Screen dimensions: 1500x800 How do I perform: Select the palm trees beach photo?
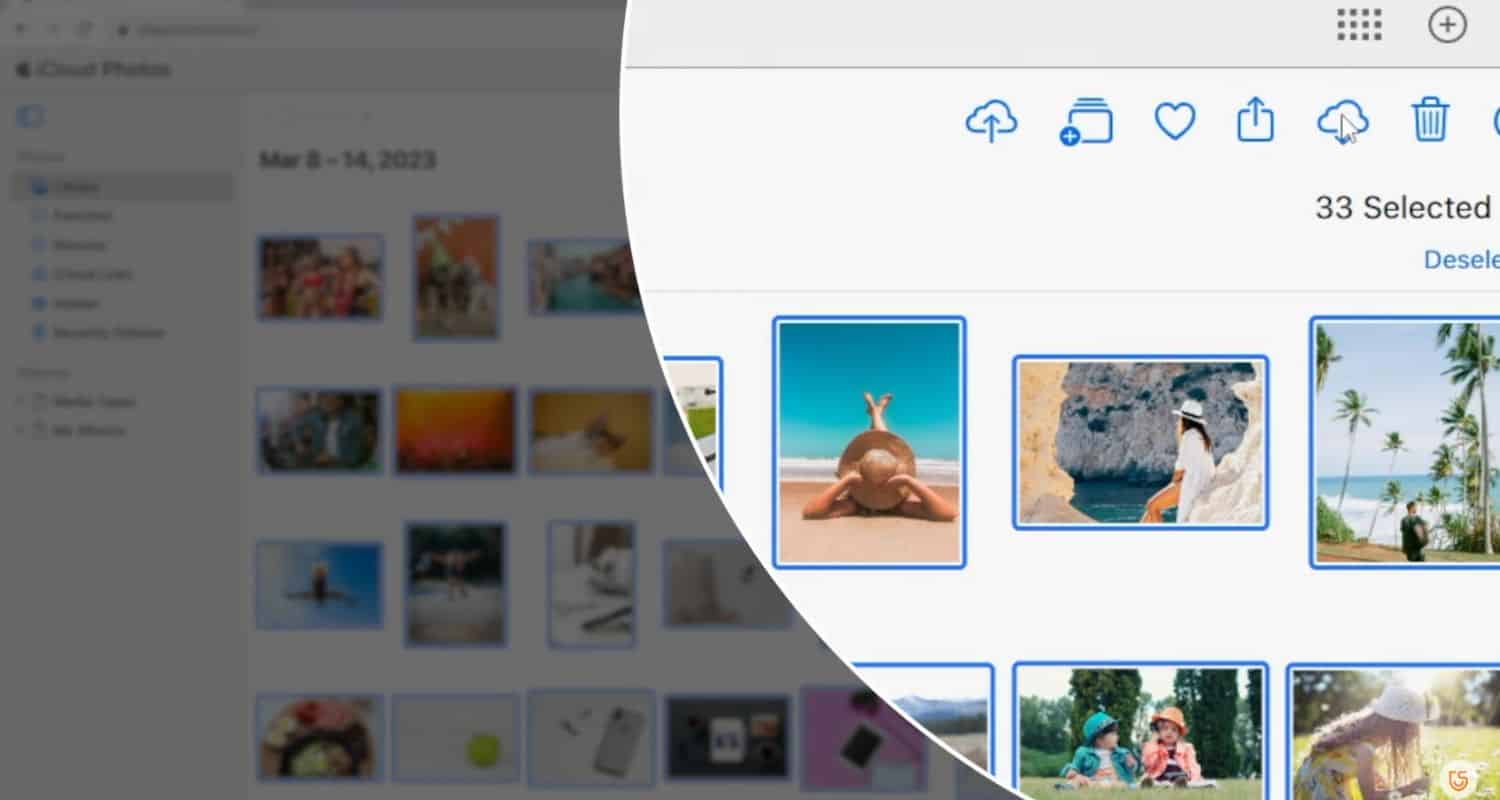tap(1405, 442)
